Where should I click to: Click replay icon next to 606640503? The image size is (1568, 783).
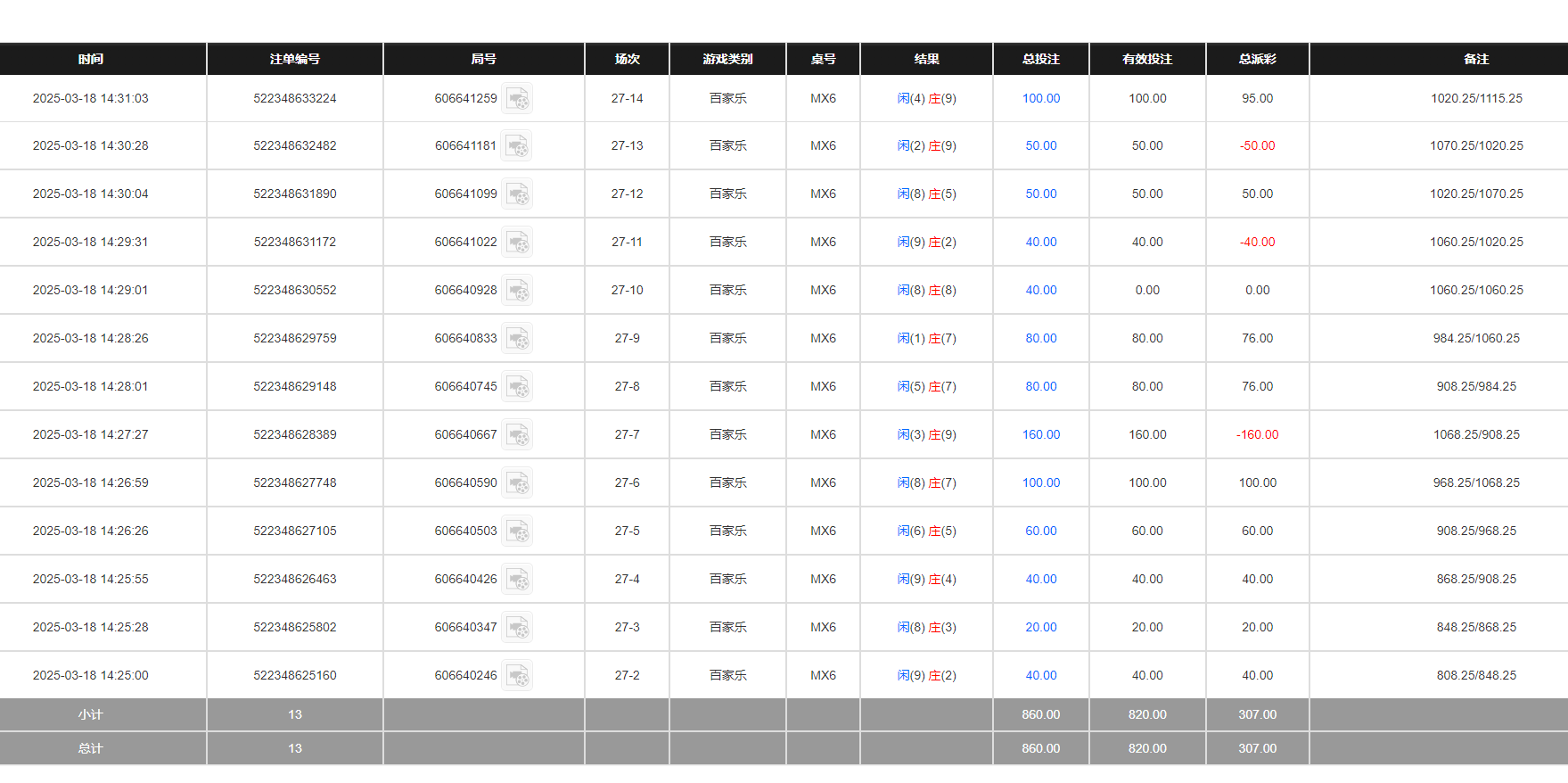[517, 531]
